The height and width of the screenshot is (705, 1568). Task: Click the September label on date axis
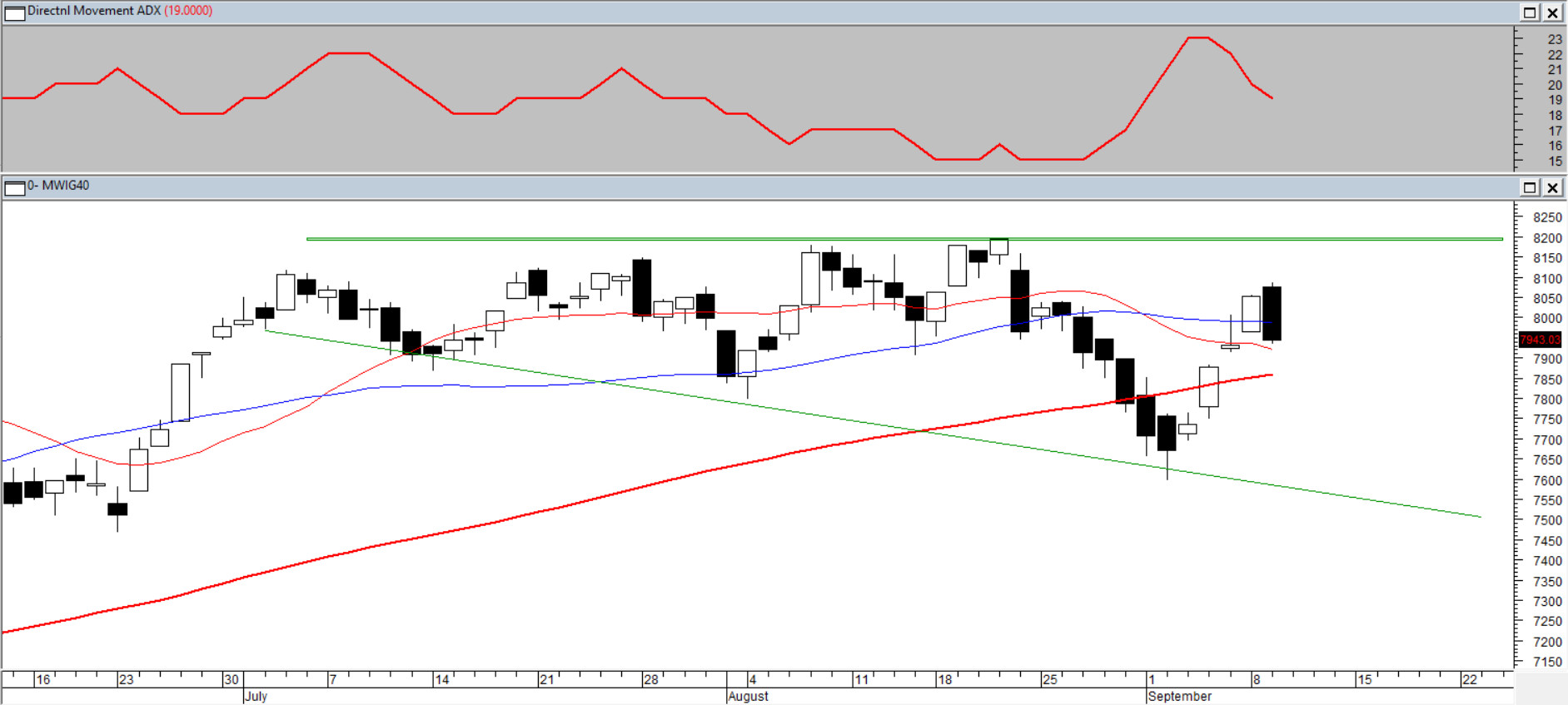coord(1179,696)
